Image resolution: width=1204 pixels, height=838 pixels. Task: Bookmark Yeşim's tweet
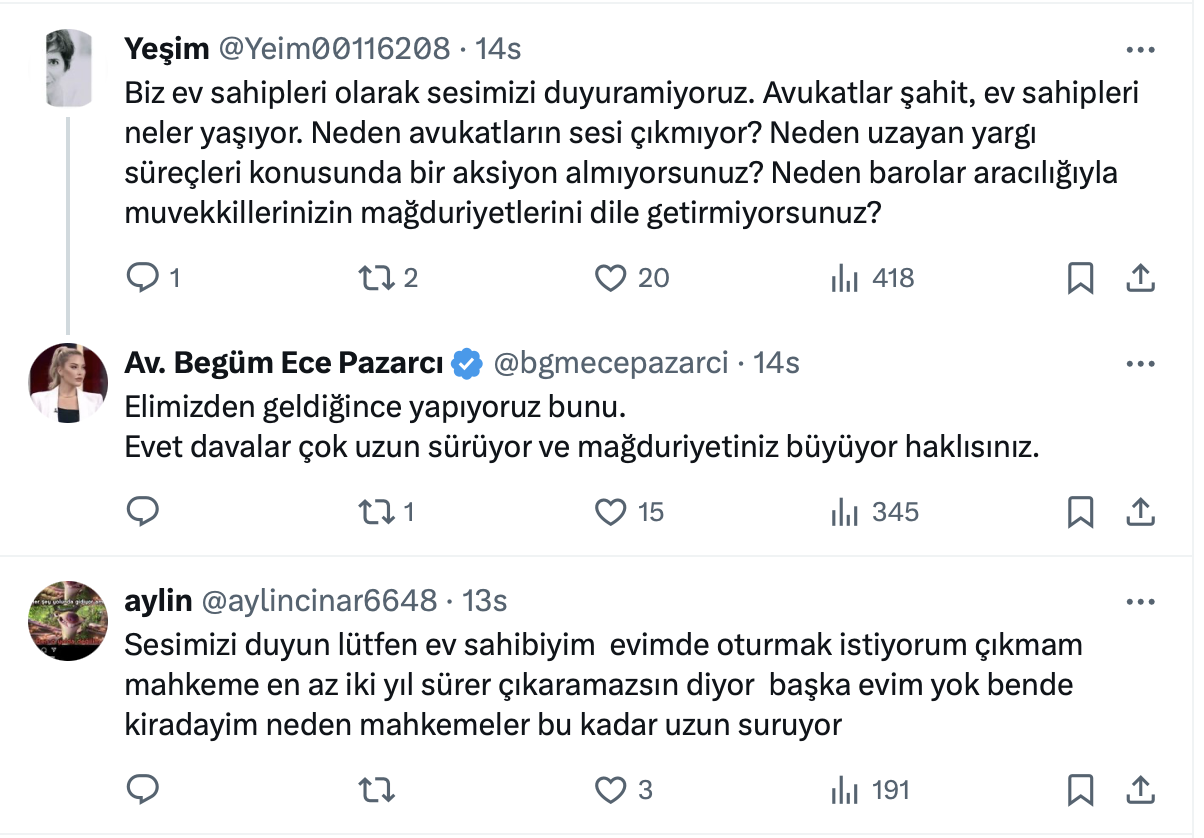[1080, 278]
